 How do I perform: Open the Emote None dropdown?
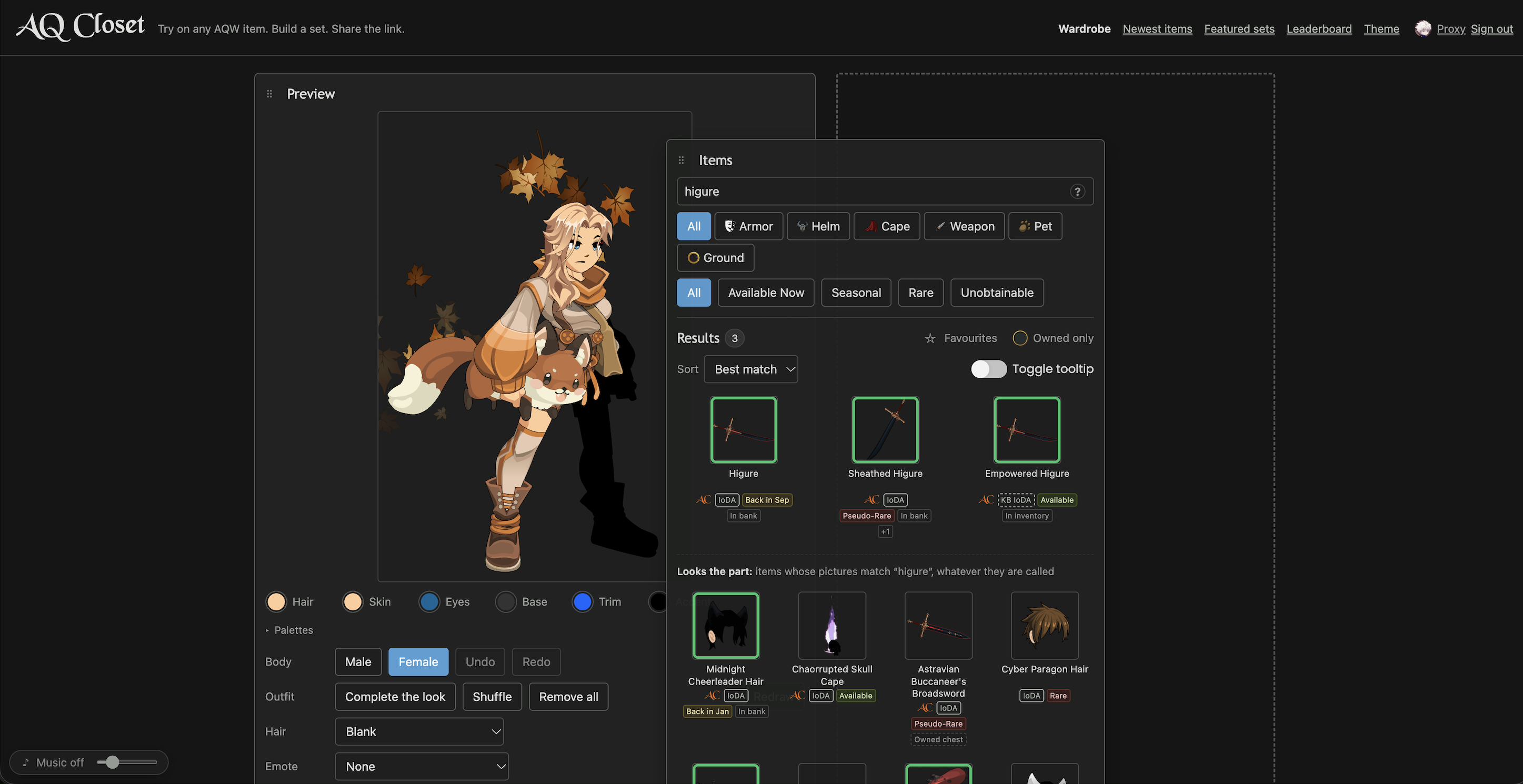[x=422, y=766]
